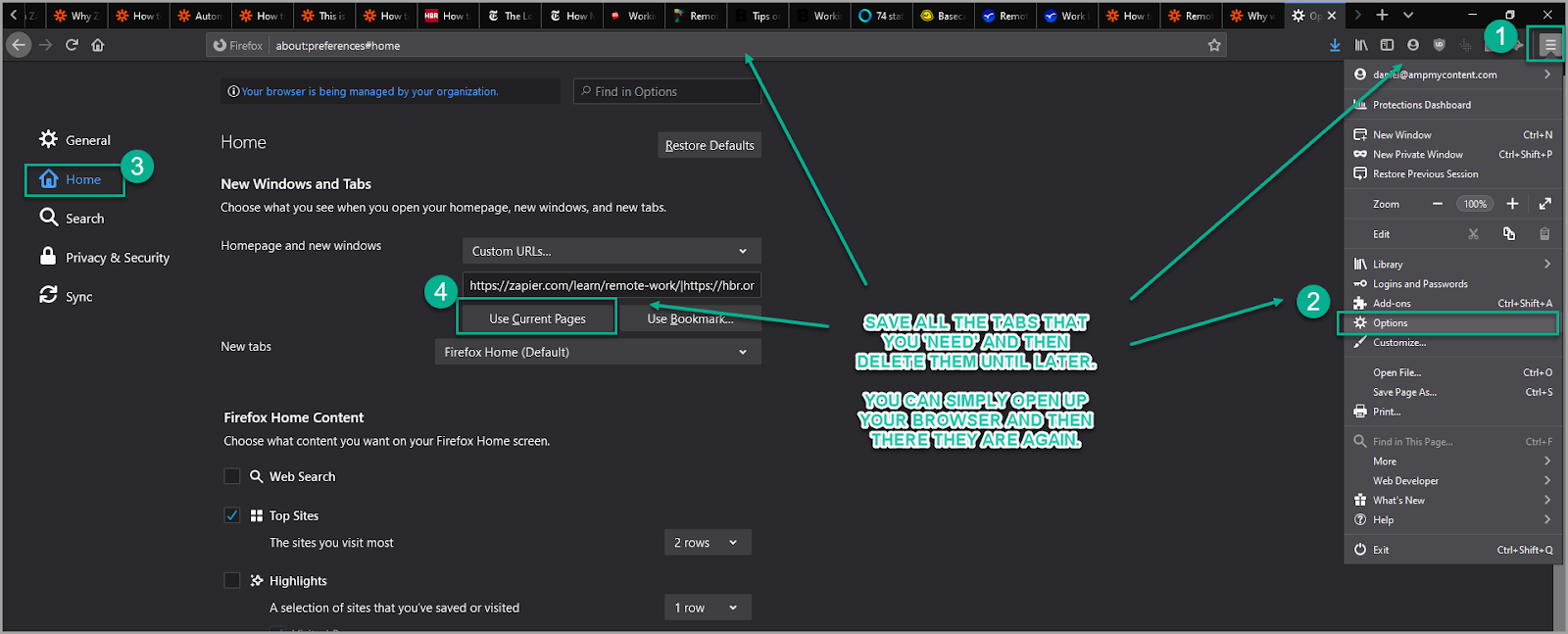Go back with the back arrow
The width and height of the screenshot is (1568, 634).
click(19, 45)
